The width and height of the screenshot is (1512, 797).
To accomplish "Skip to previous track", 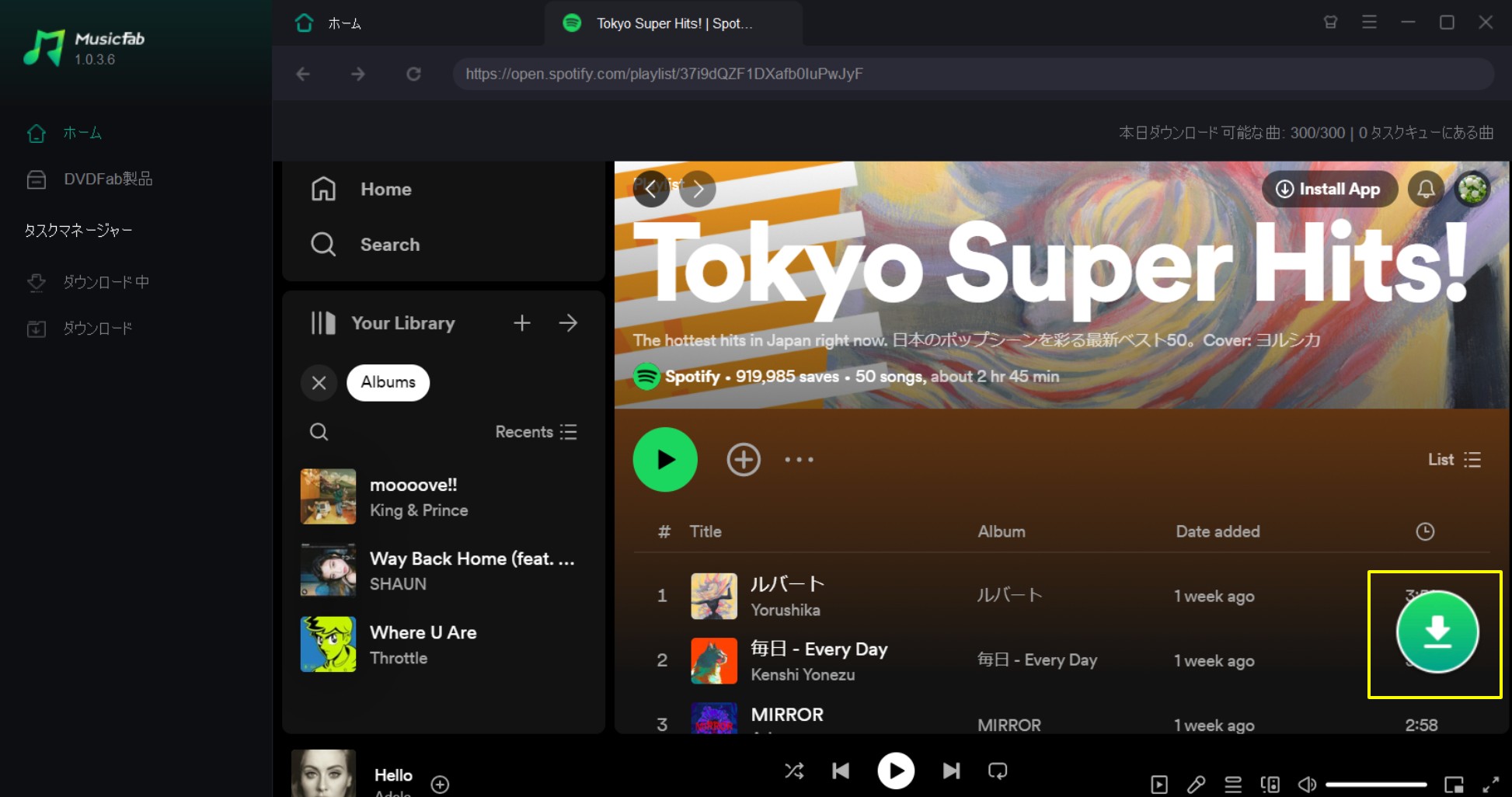I will [x=841, y=771].
